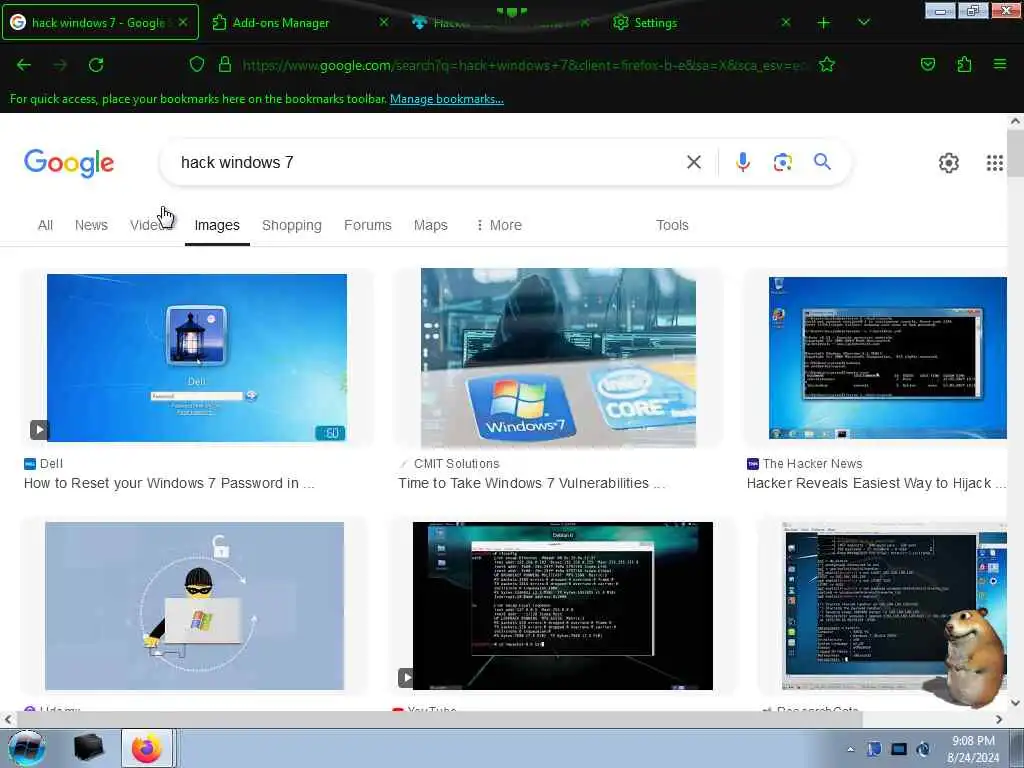Click the Firefox taskbar button

[147, 748]
